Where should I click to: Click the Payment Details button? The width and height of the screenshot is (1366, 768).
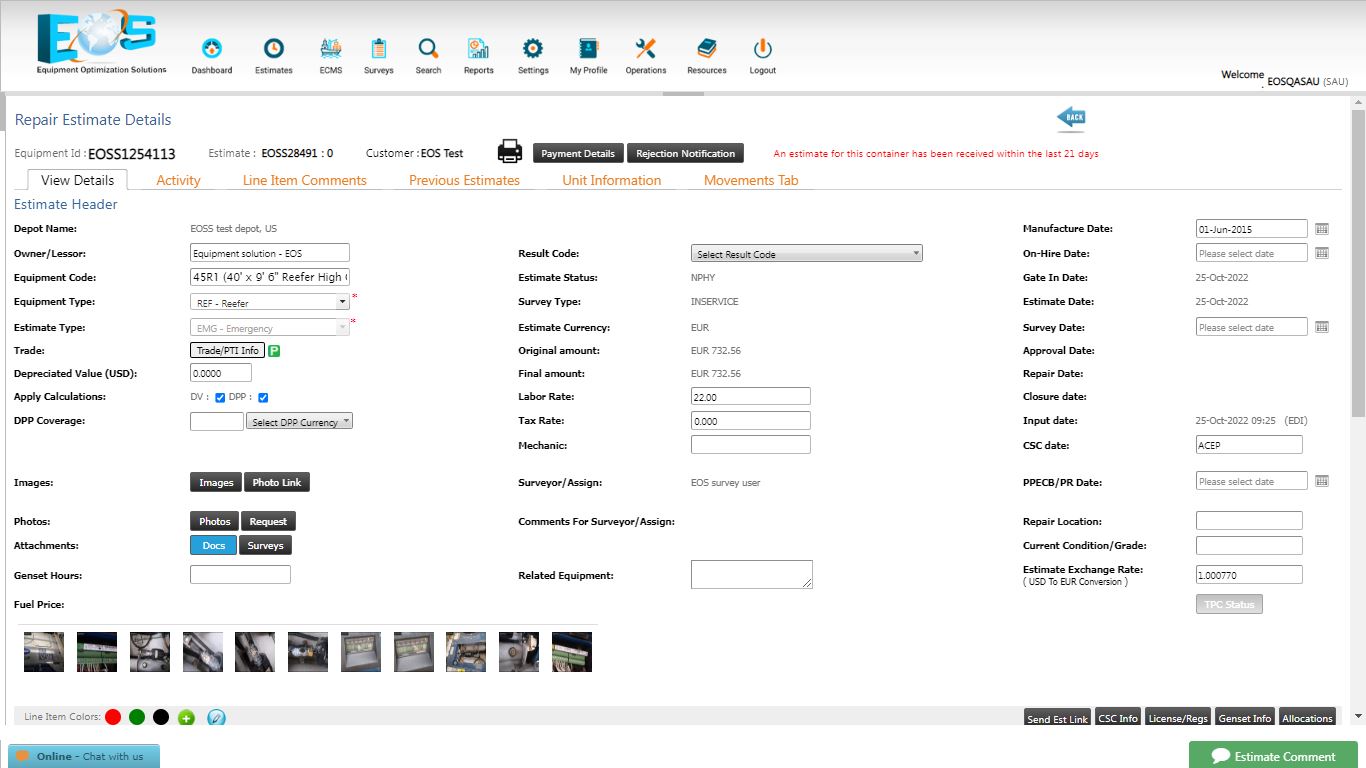[x=577, y=153]
